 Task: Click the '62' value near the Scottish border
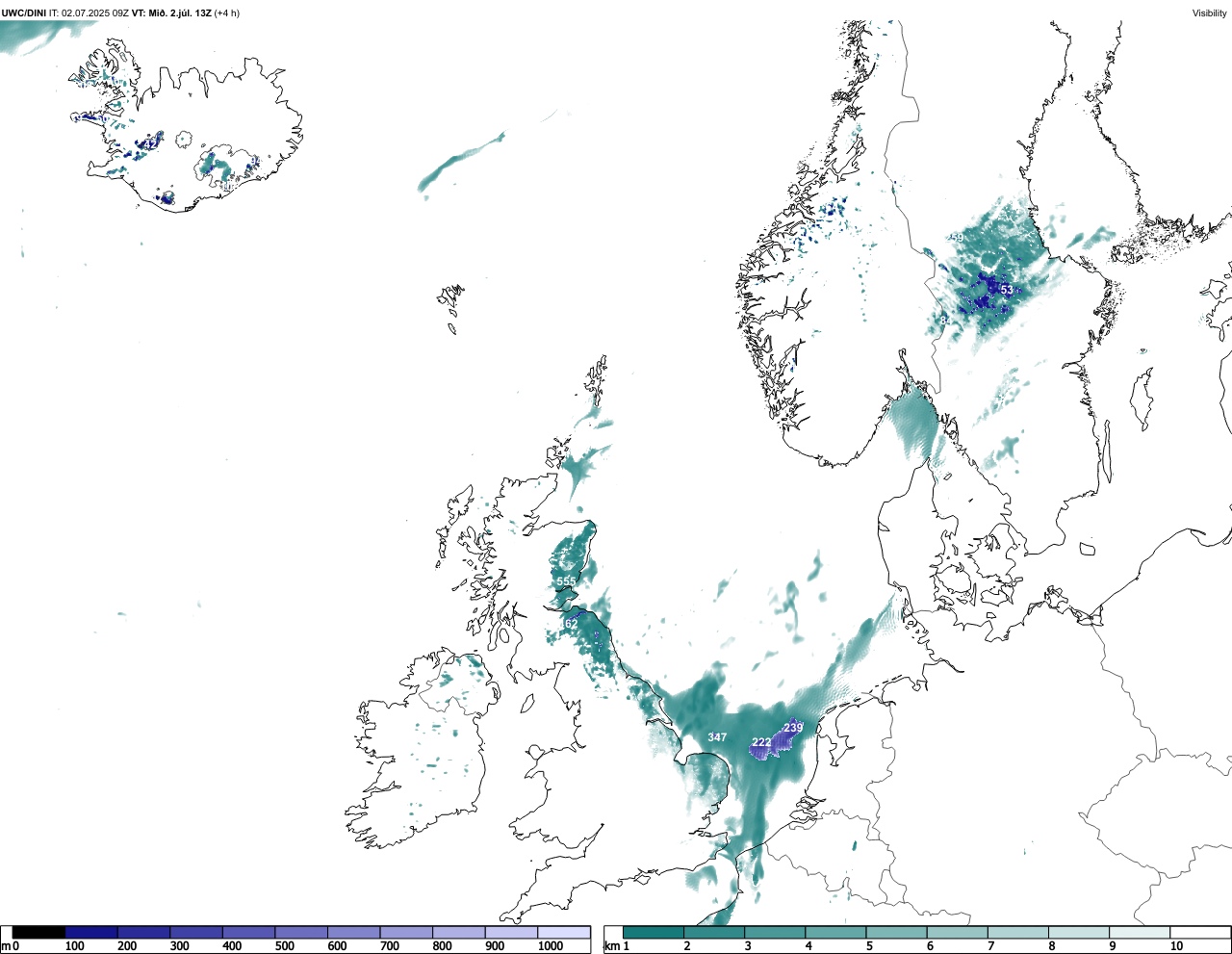coord(571,624)
